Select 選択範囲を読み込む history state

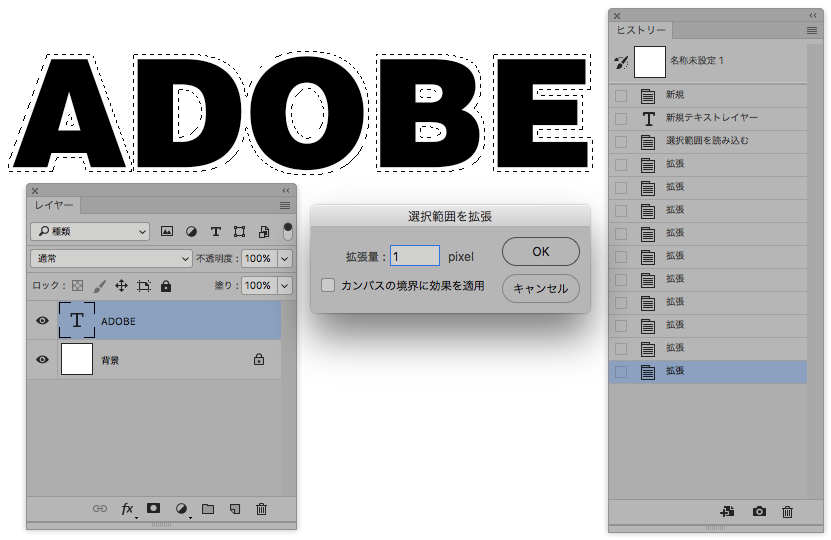click(708, 141)
